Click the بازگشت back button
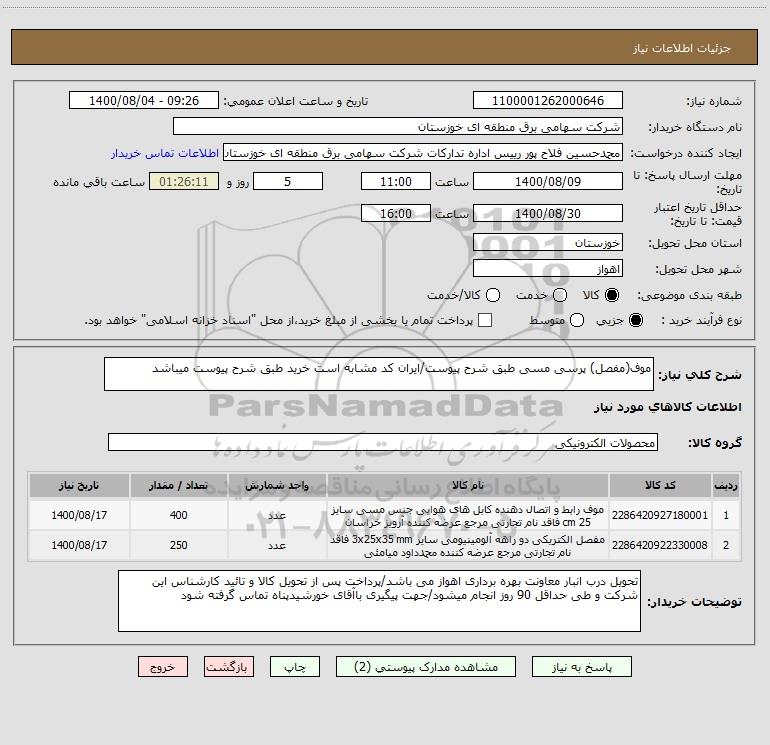 [x=229, y=667]
